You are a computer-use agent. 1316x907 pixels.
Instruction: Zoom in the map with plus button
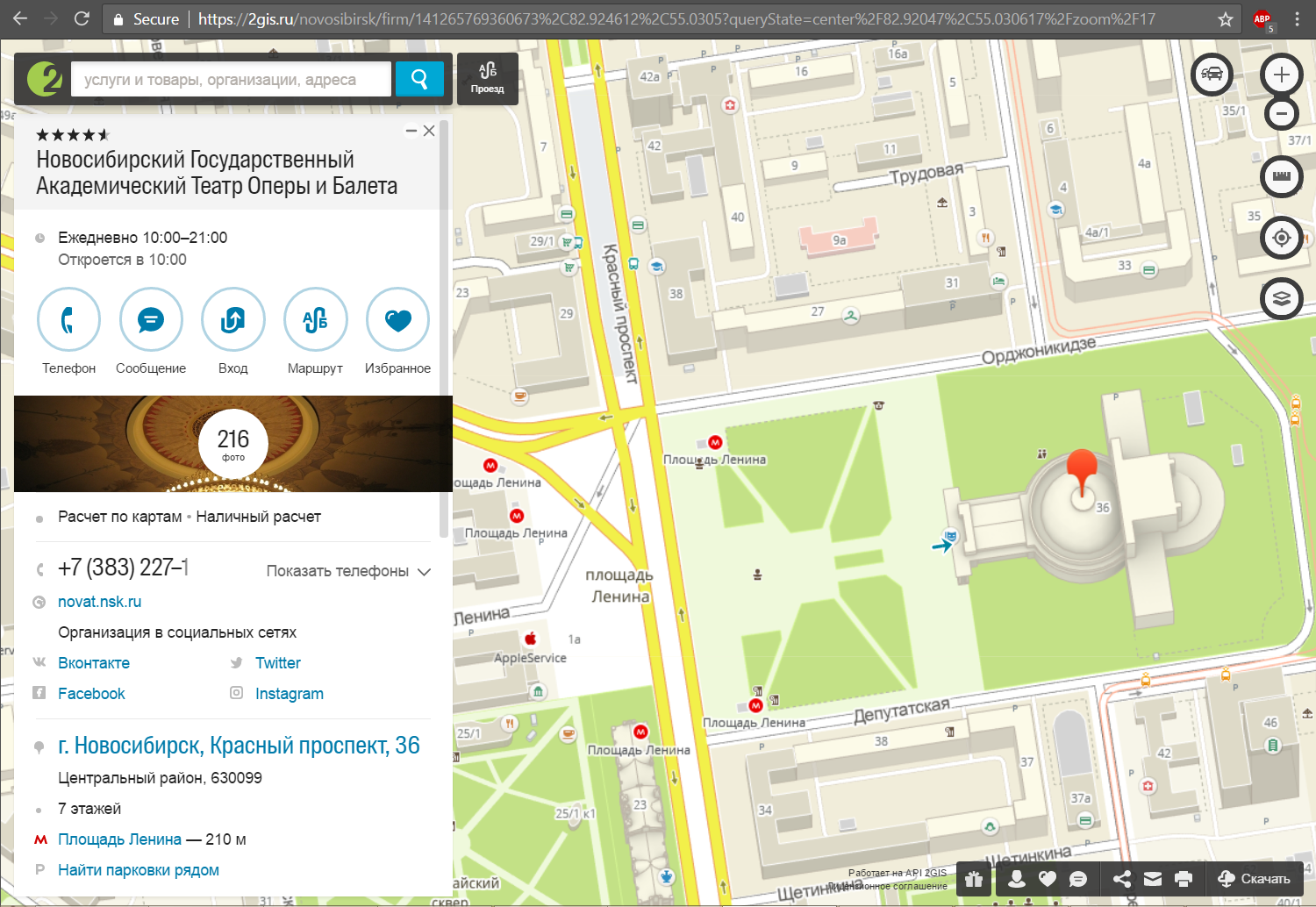point(1282,74)
